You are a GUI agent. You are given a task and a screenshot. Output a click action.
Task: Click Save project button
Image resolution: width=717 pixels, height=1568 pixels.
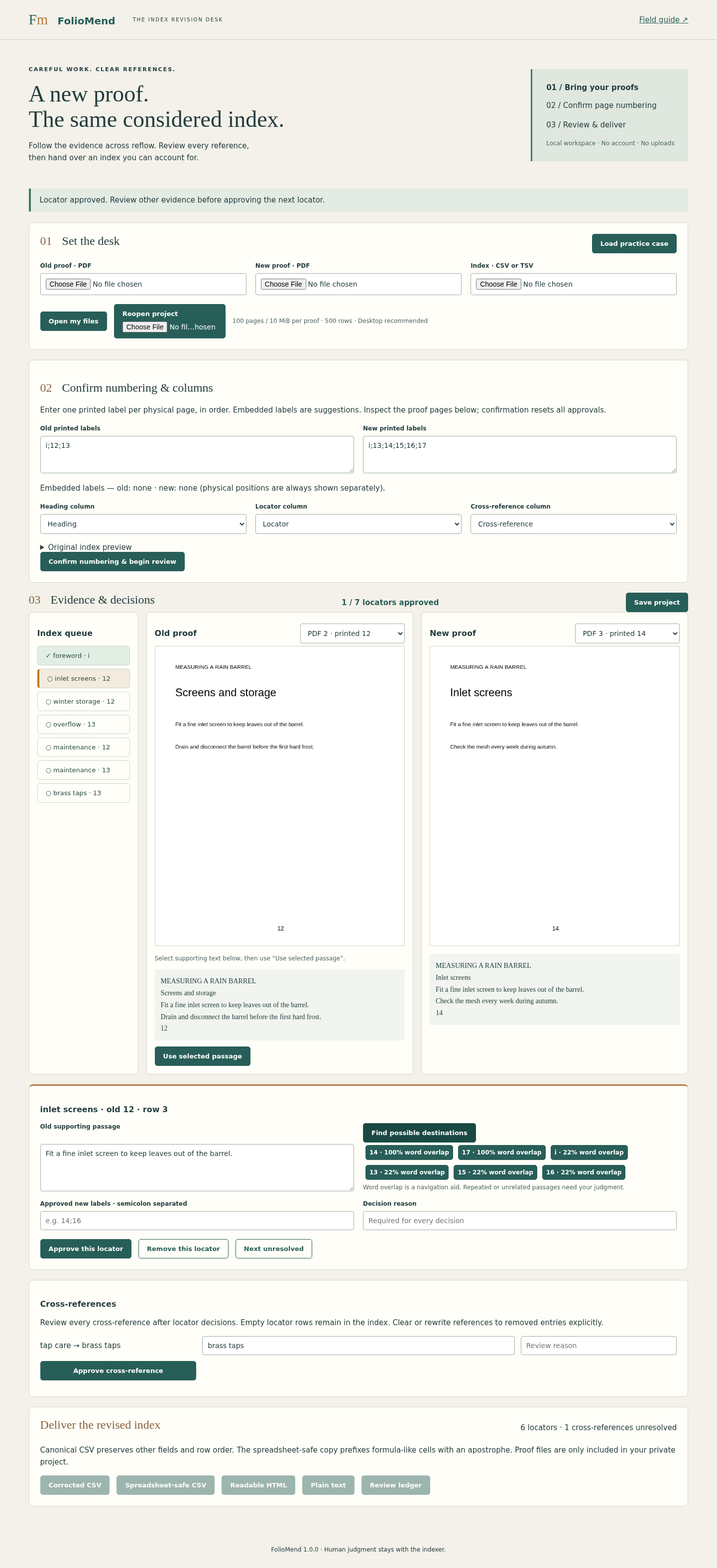coord(657,603)
